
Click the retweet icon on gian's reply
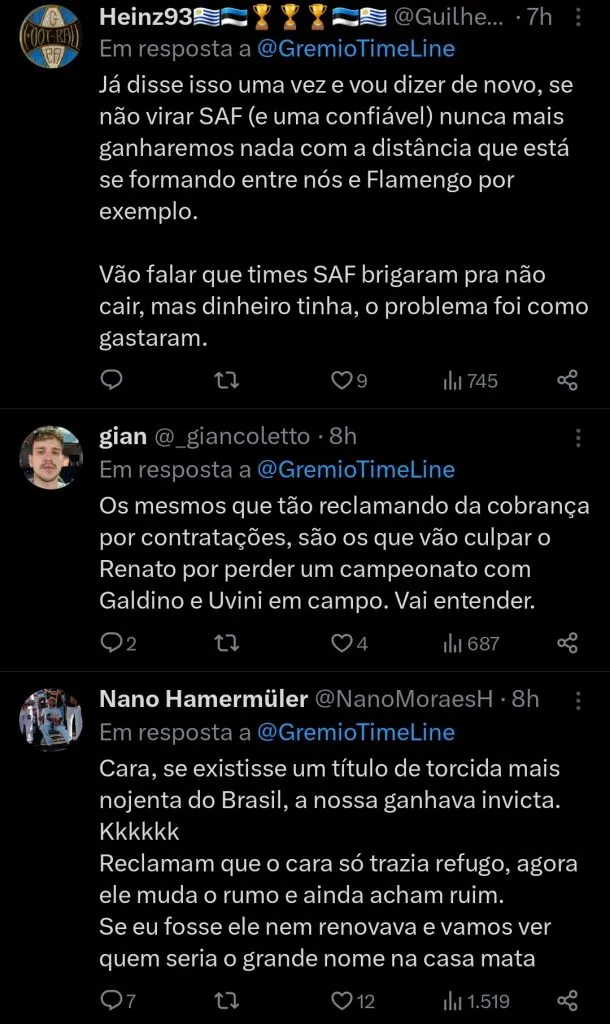227,644
